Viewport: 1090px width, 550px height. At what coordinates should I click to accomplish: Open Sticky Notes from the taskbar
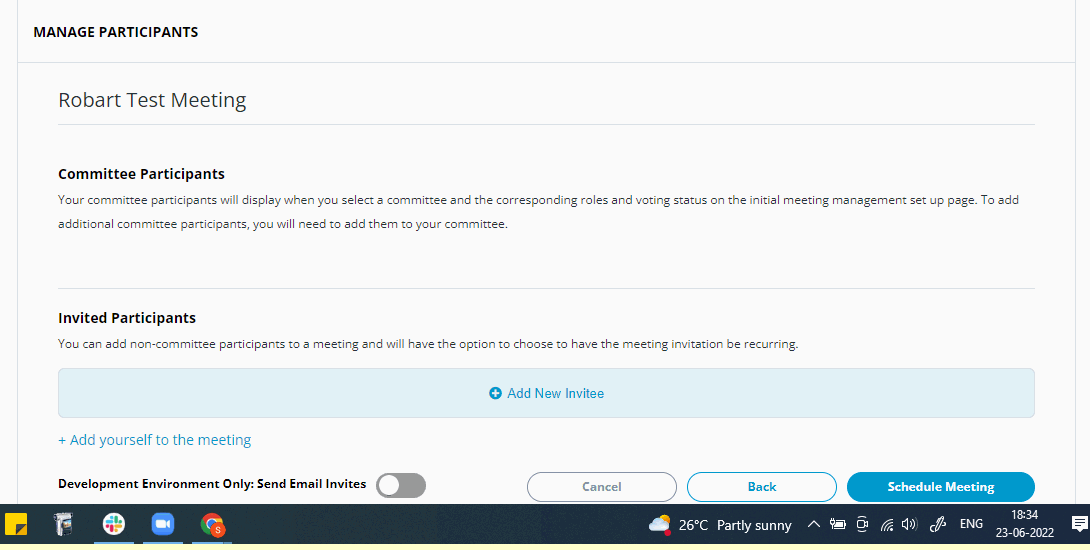16,524
